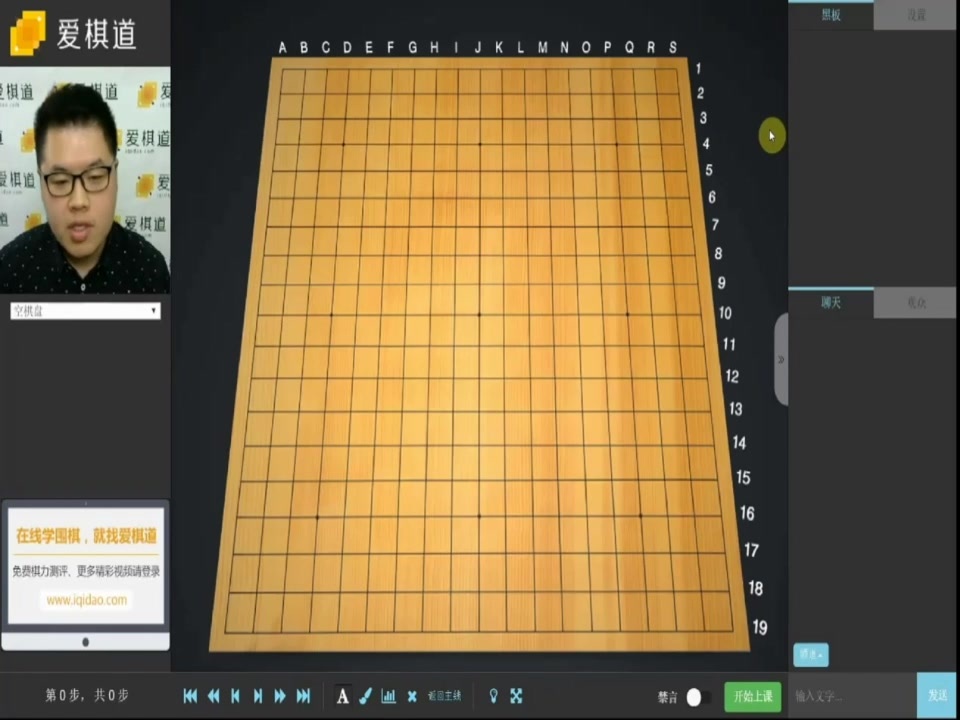
Task: Step back one move
Action: pyautogui.click(x=235, y=696)
